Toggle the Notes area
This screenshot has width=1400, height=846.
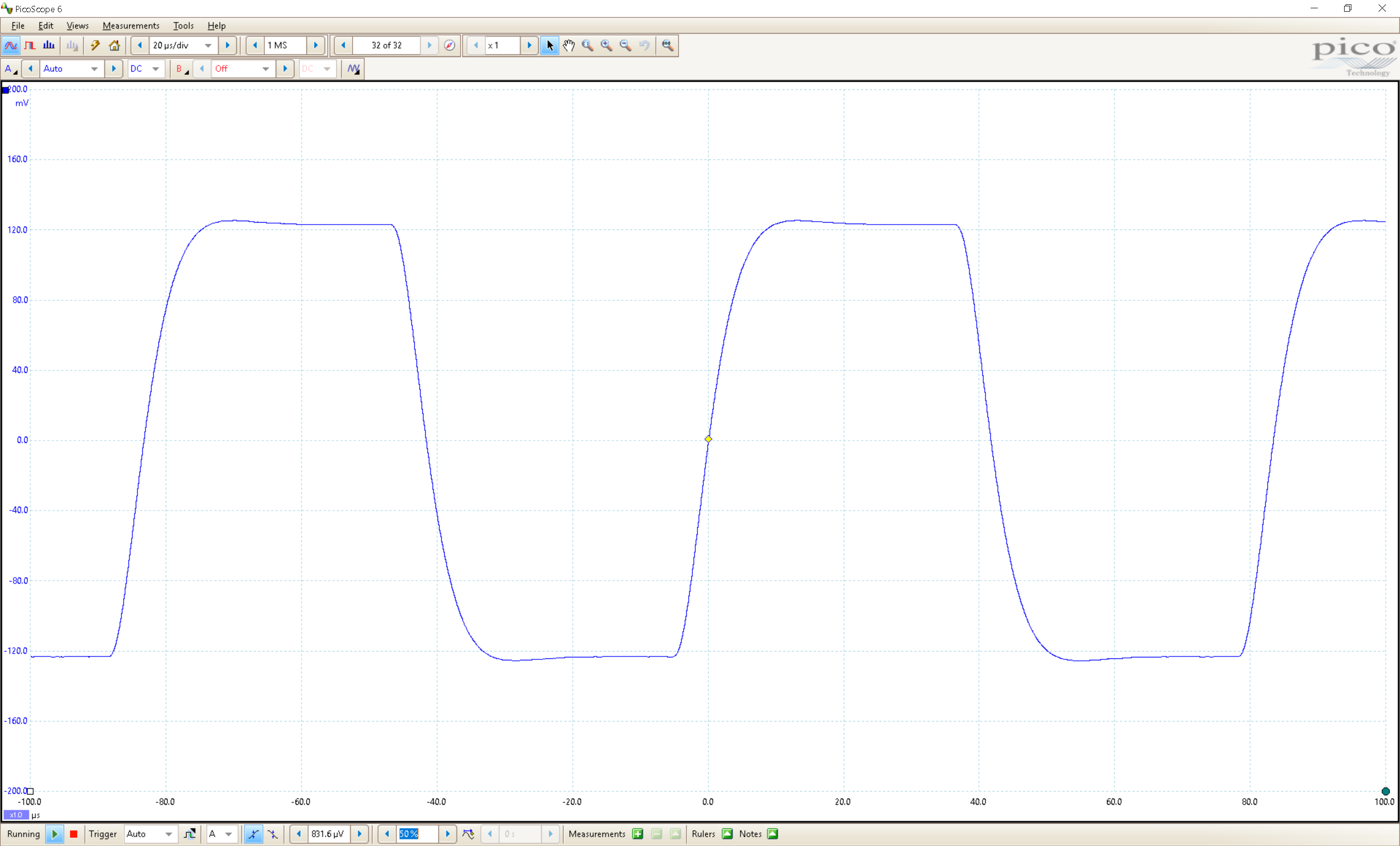tap(773, 833)
